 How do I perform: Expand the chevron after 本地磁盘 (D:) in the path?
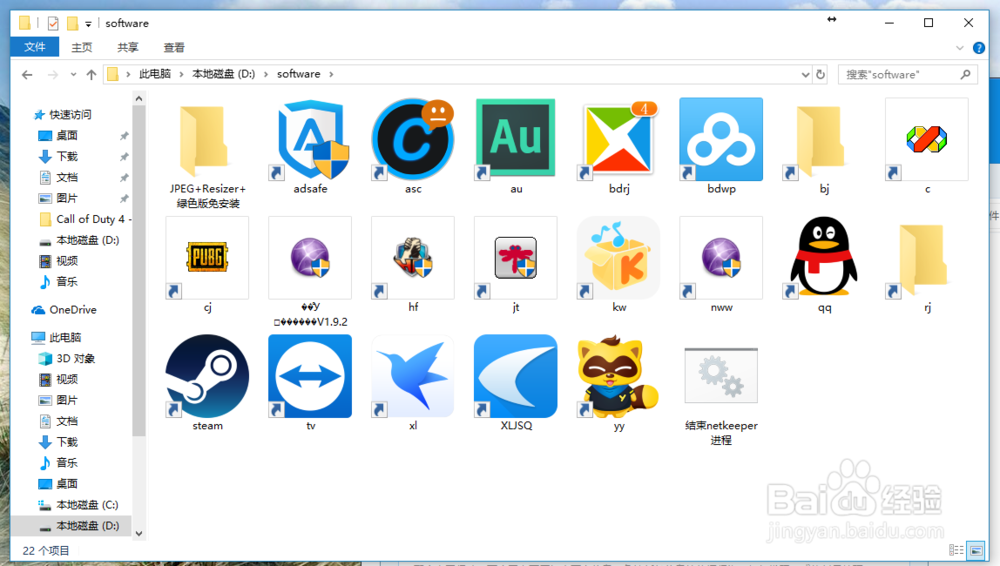click(x=266, y=75)
